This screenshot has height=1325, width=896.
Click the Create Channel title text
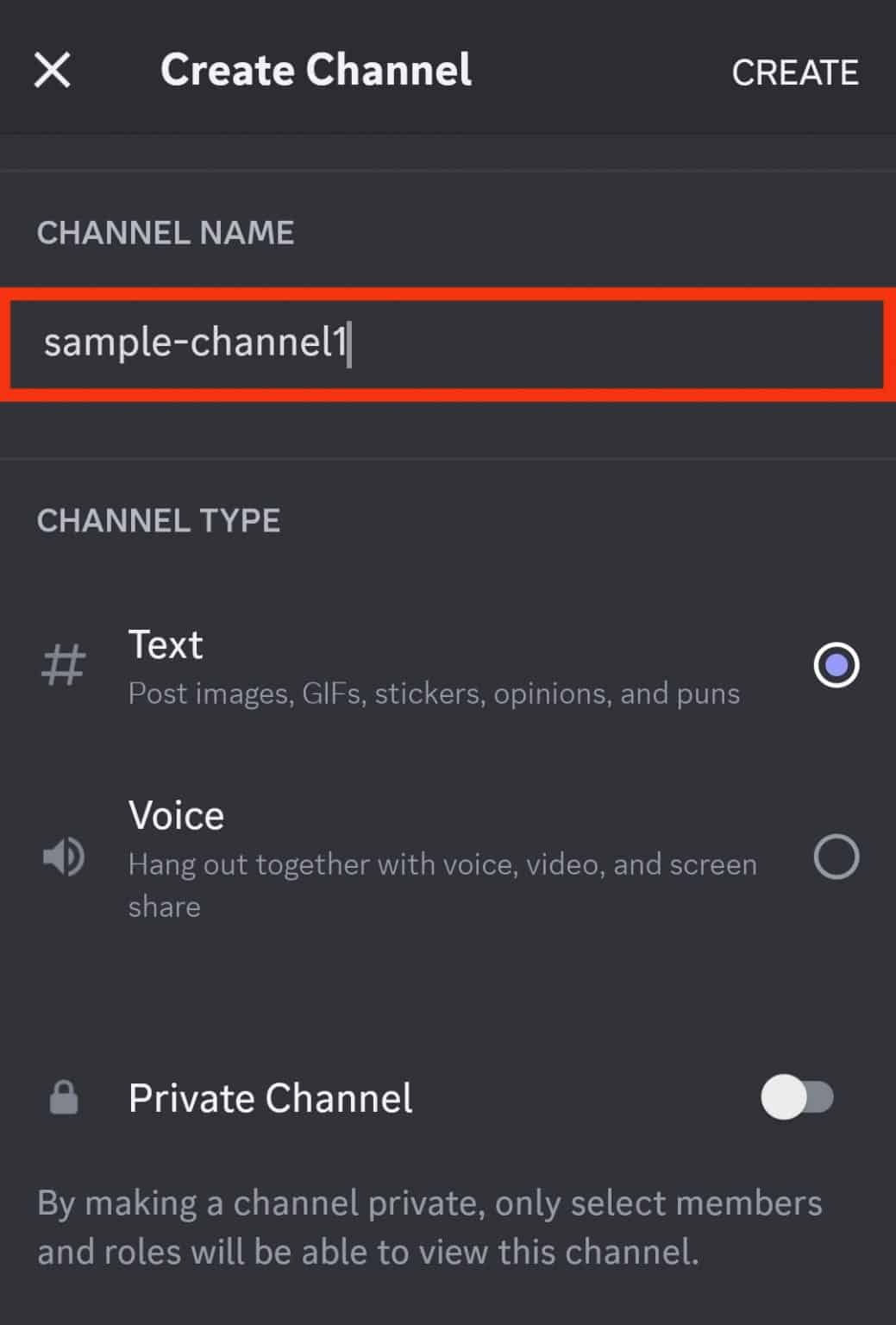coord(316,69)
